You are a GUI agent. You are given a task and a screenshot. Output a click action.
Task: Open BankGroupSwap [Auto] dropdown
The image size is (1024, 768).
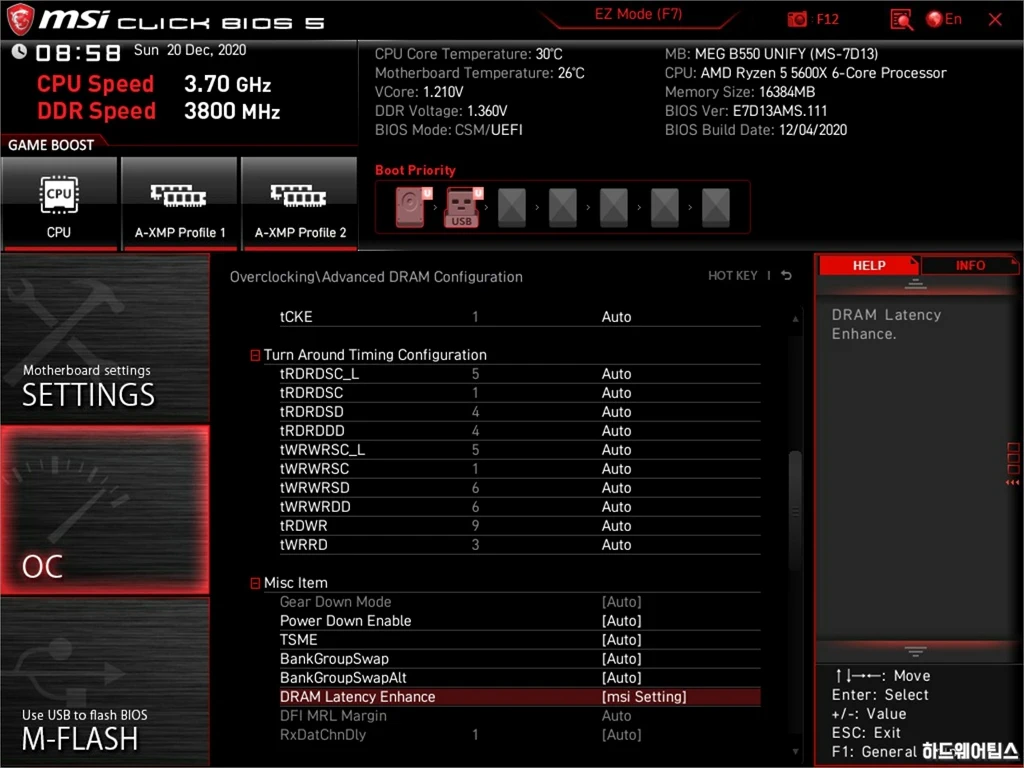coord(621,658)
